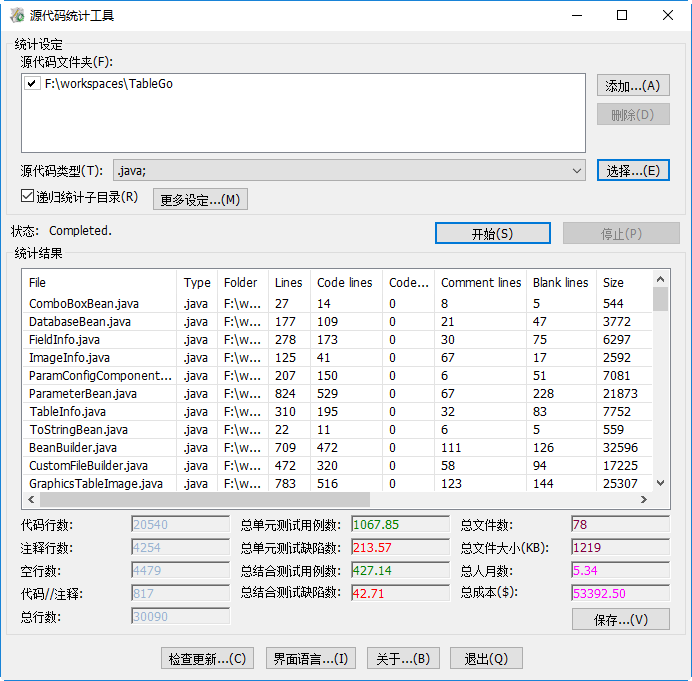Select the ToStringBean.java row
Screen dimensions: 692x681
click(x=338, y=430)
